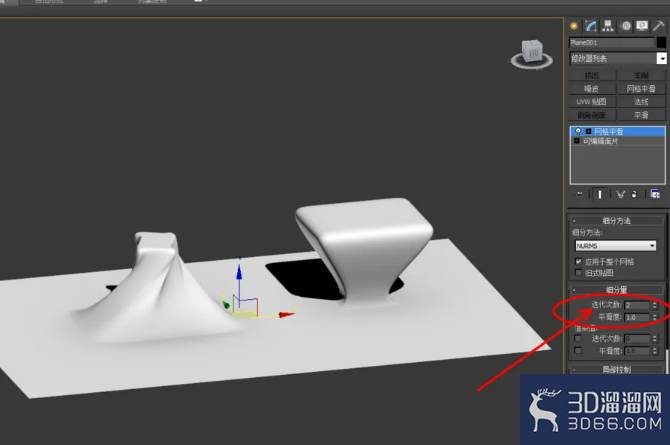Click the 平滑度 1.0 spinner arrows

[x=654, y=317]
